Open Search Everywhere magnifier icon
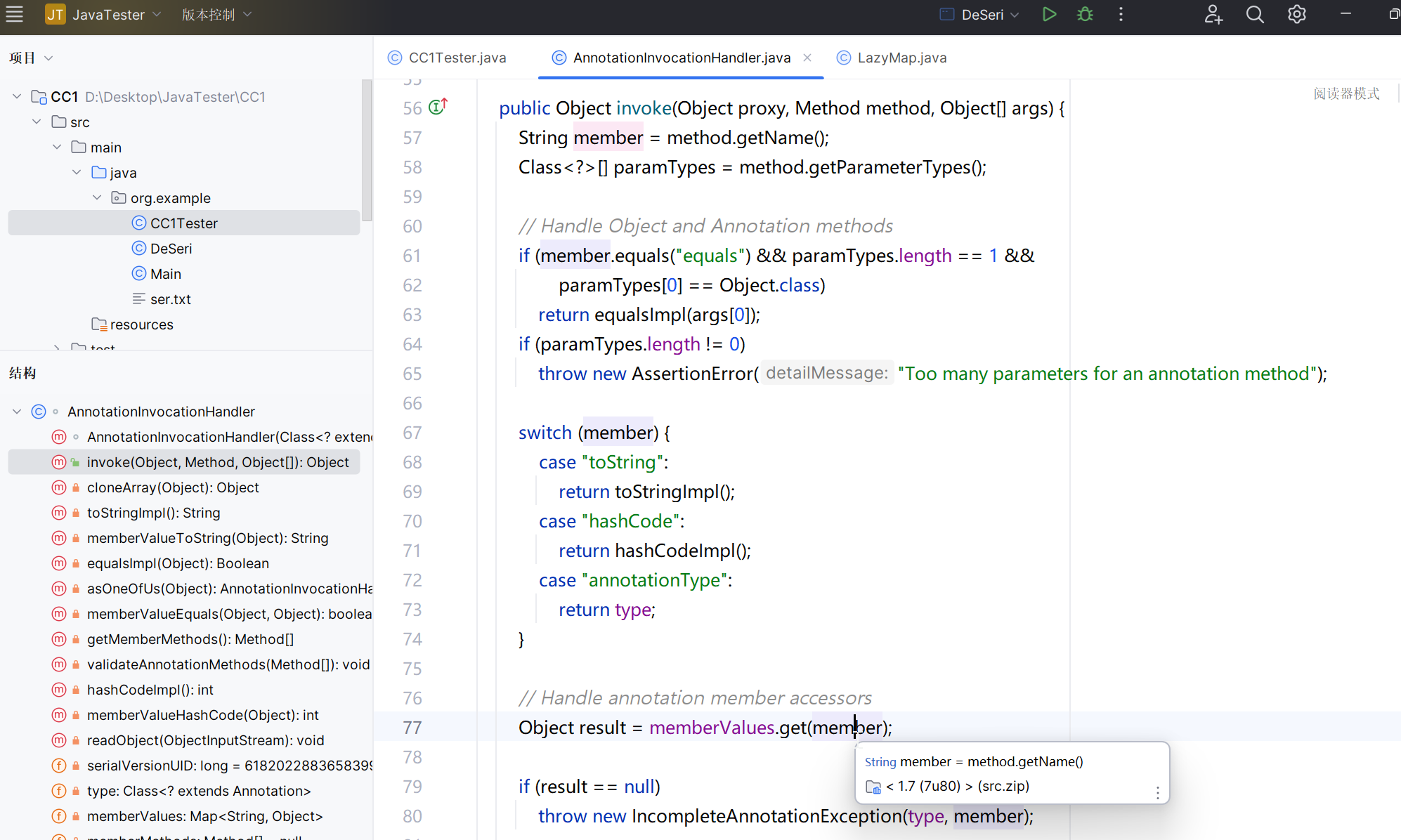 point(1255,15)
